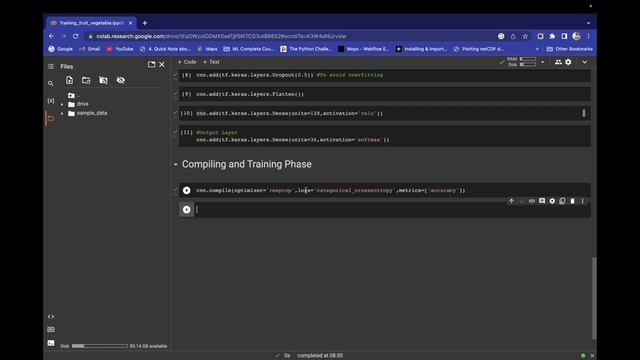Select the Files folder icon in sidebar
The height and width of the screenshot is (360, 640).
pos(51,119)
